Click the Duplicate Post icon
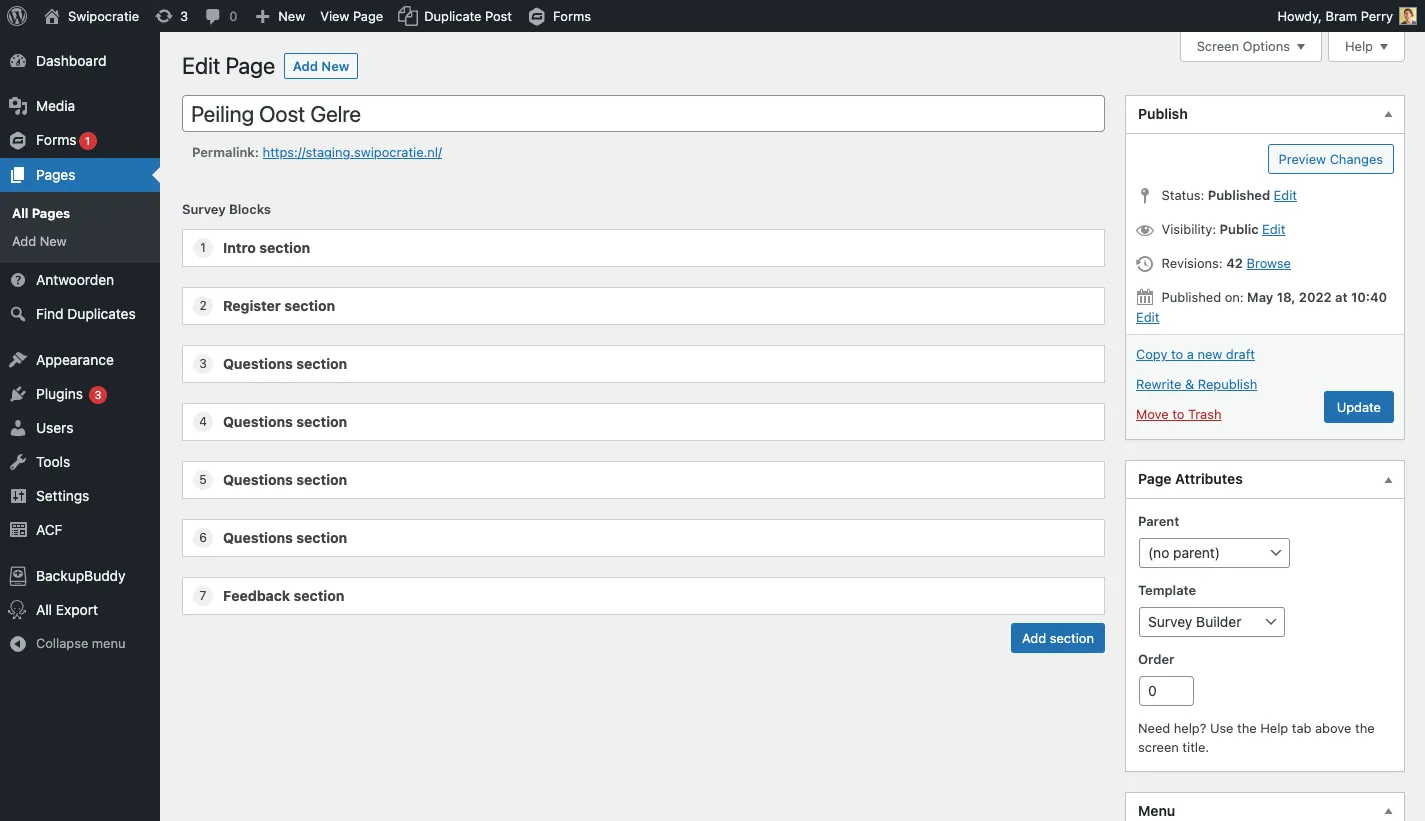The height and width of the screenshot is (821, 1425). click(407, 16)
